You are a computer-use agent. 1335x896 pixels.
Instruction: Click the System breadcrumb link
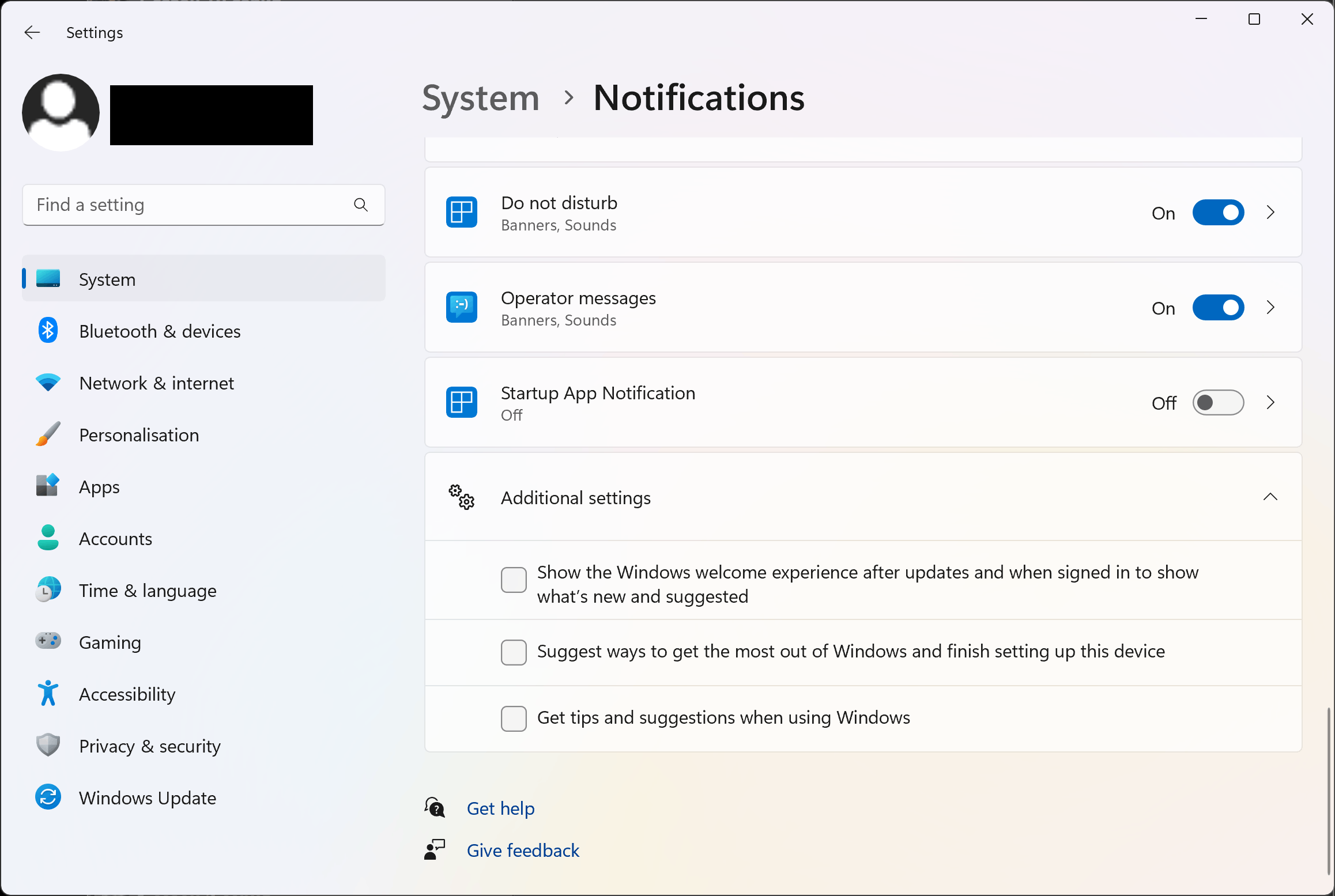click(481, 98)
